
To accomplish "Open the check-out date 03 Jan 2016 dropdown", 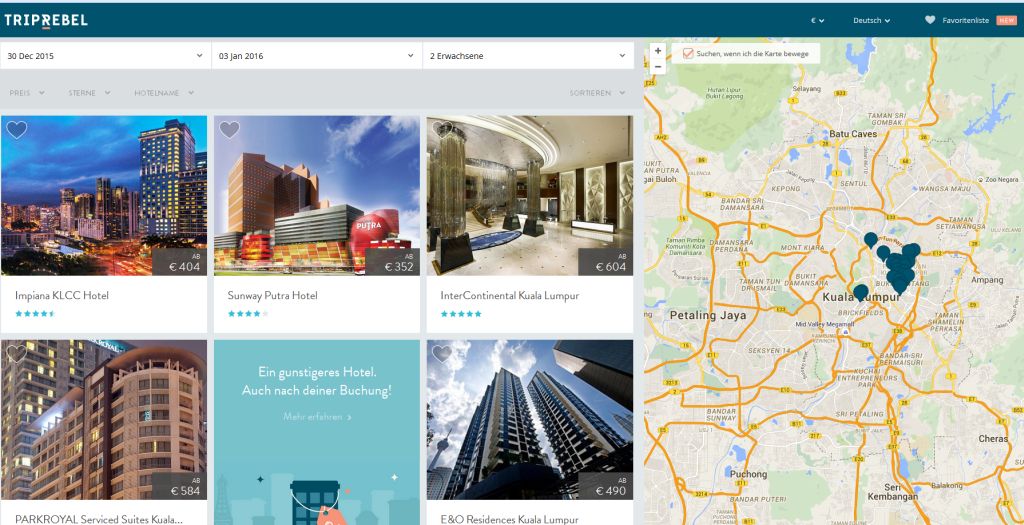I will [317, 56].
